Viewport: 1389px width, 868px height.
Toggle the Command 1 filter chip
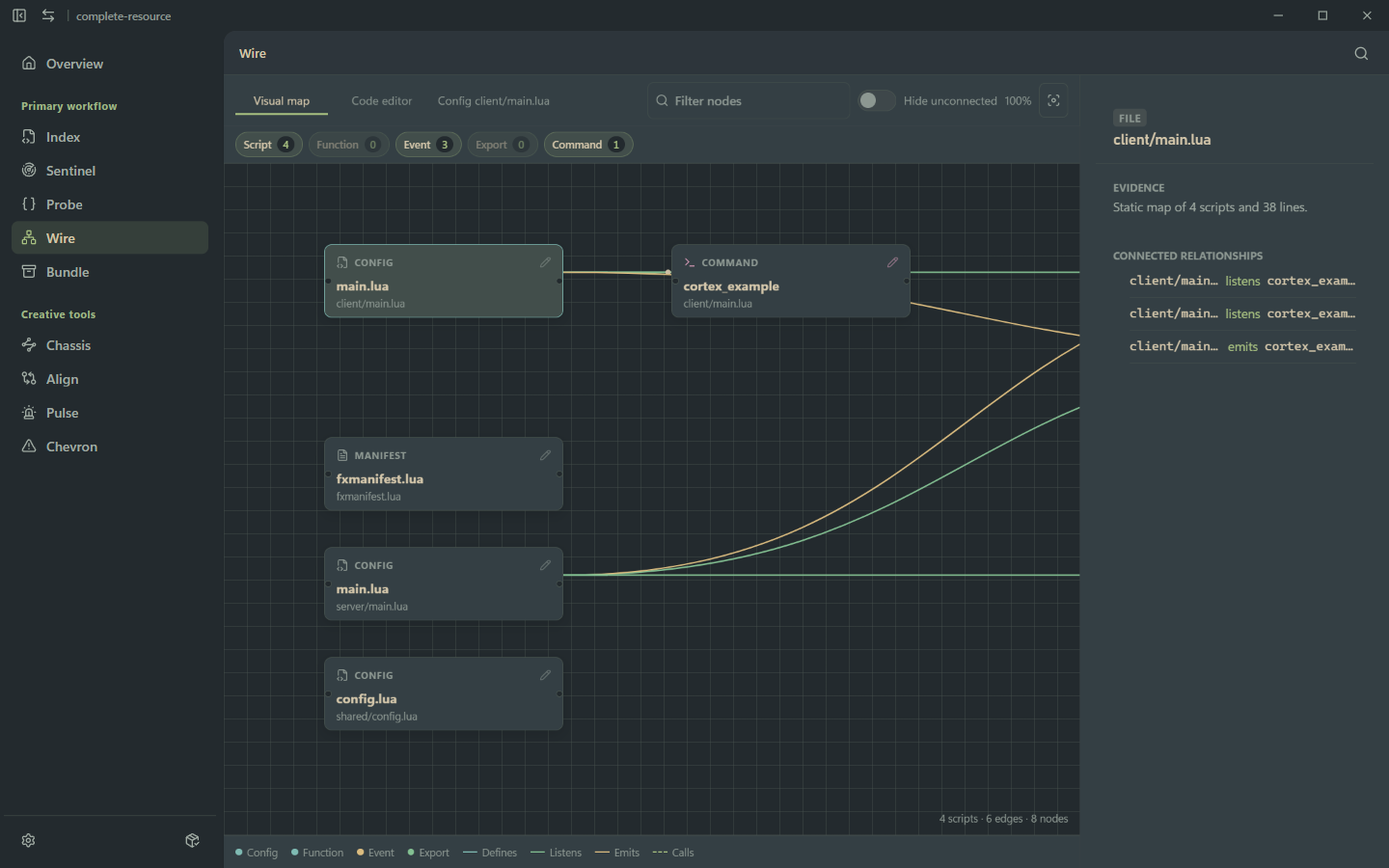[x=588, y=145]
